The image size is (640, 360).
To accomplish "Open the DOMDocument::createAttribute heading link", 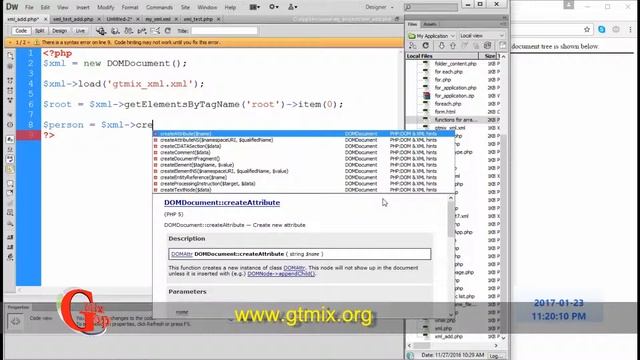I will click(222, 202).
